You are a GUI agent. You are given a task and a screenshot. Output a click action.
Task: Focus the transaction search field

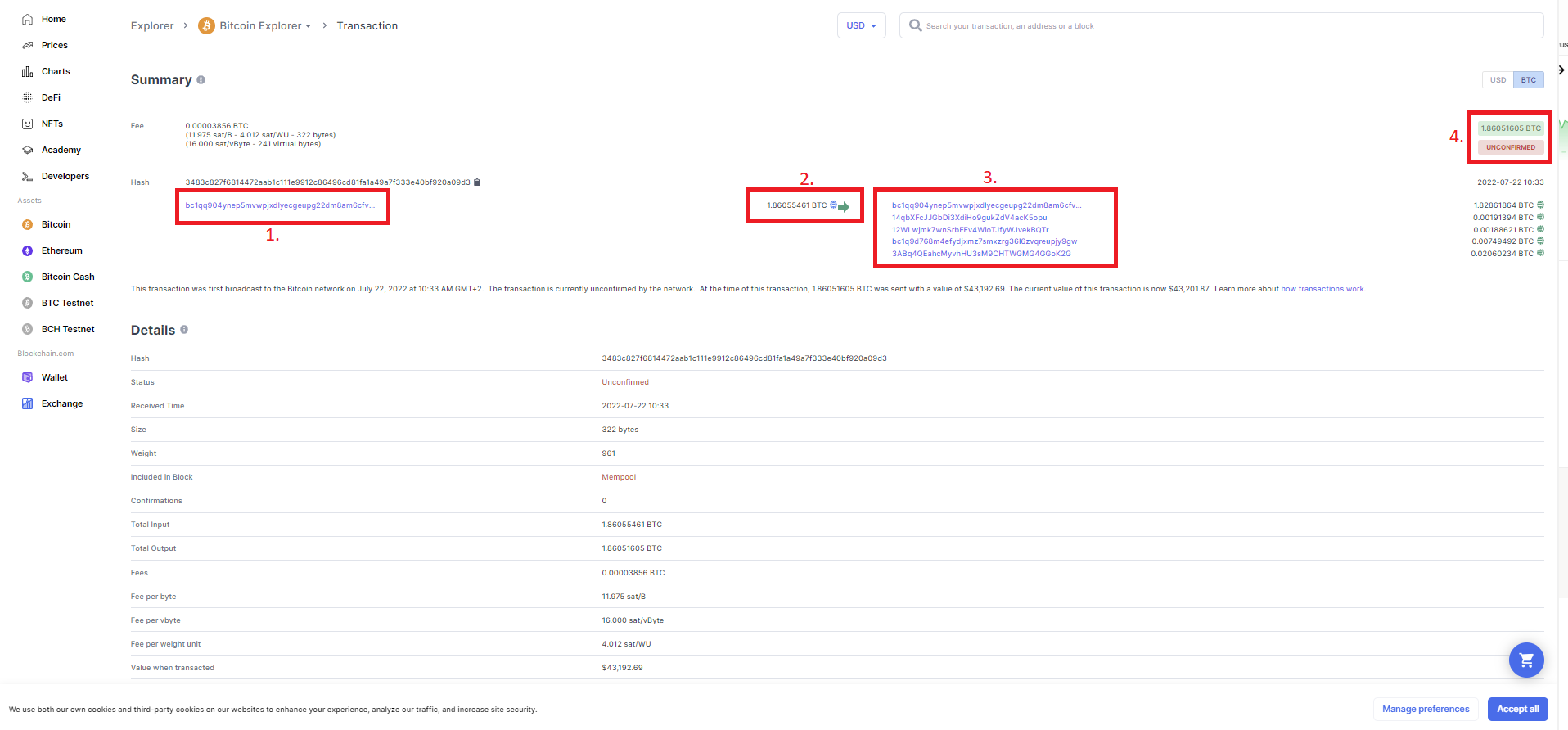1221,25
